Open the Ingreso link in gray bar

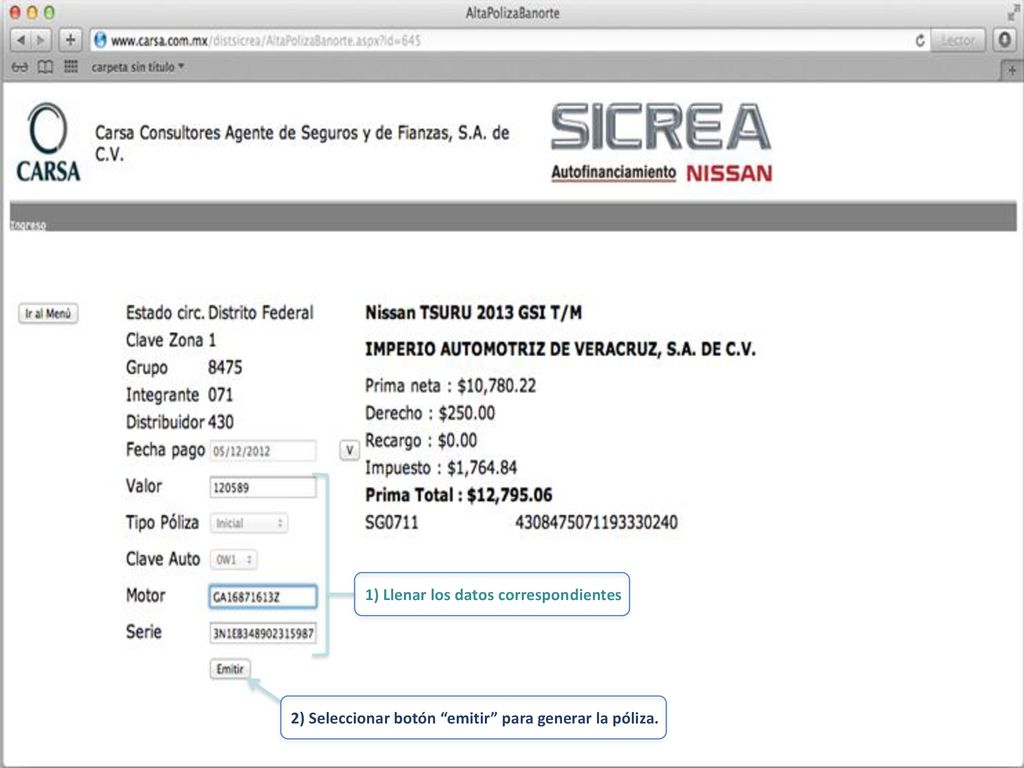click(27, 225)
